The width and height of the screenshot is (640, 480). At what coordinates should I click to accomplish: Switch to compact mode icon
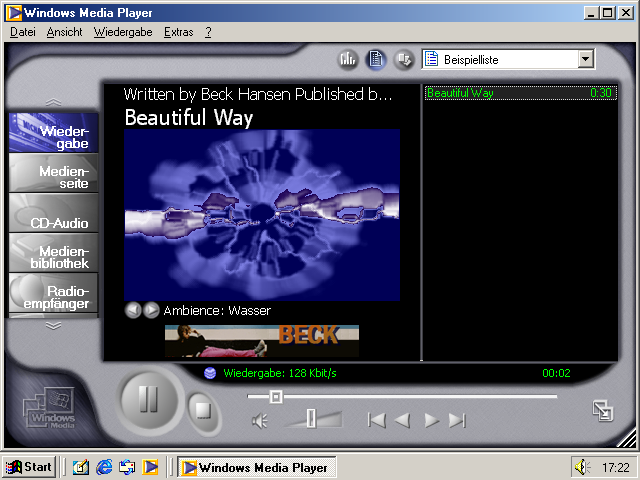(x=602, y=411)
